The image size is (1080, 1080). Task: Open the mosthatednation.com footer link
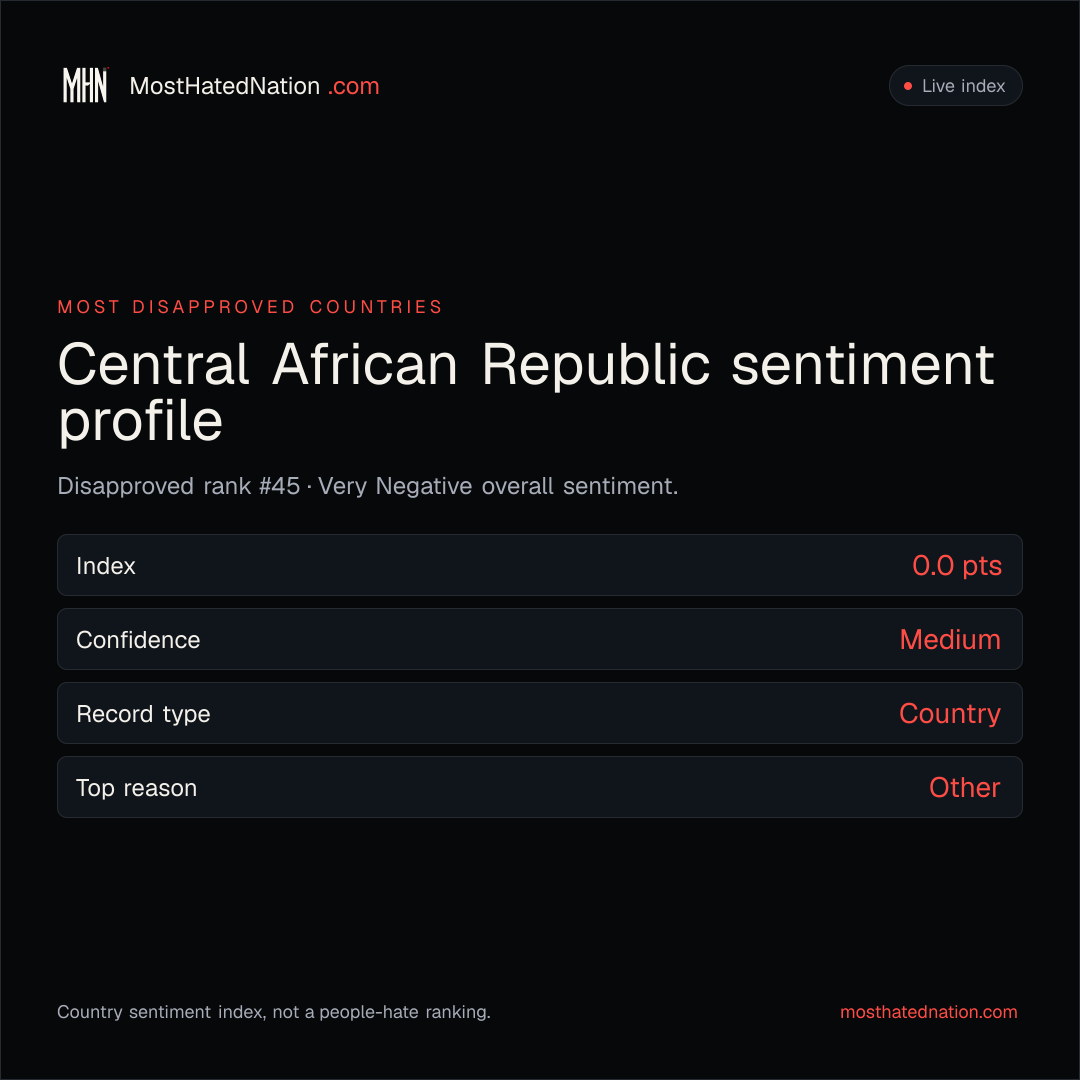[928, 1012]
